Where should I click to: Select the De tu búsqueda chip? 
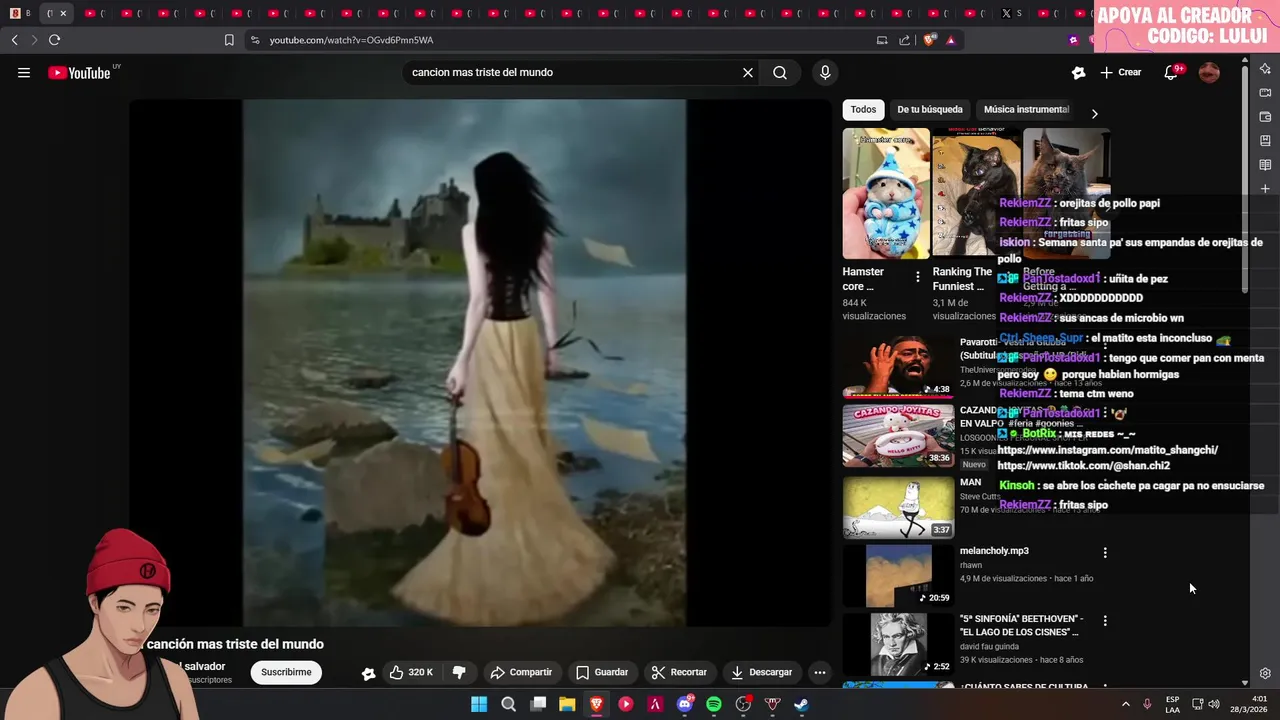(x=930, y=110)
